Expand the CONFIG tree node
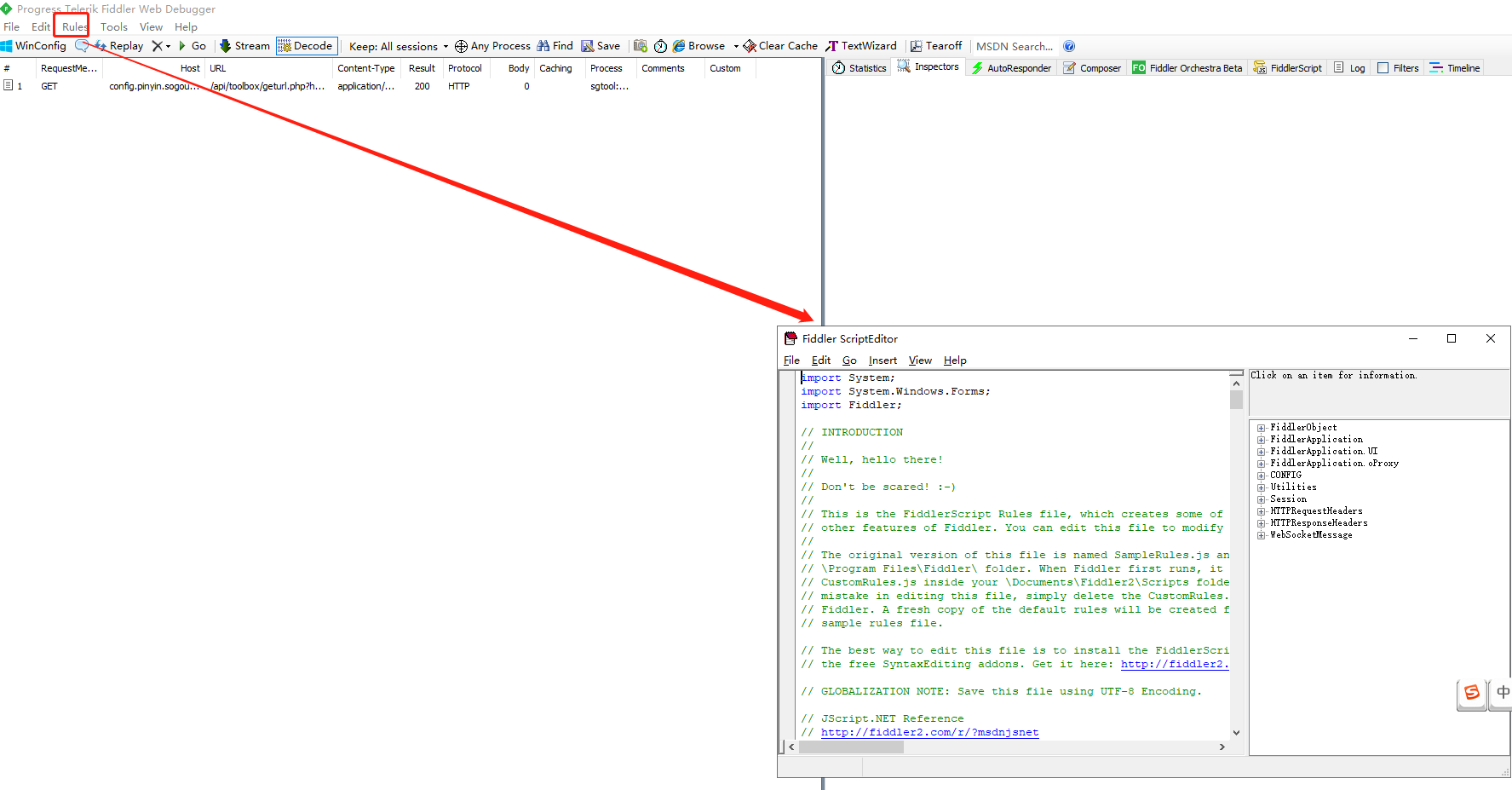The width and height of the screenshot is (1512, 790). (1261, 476)
